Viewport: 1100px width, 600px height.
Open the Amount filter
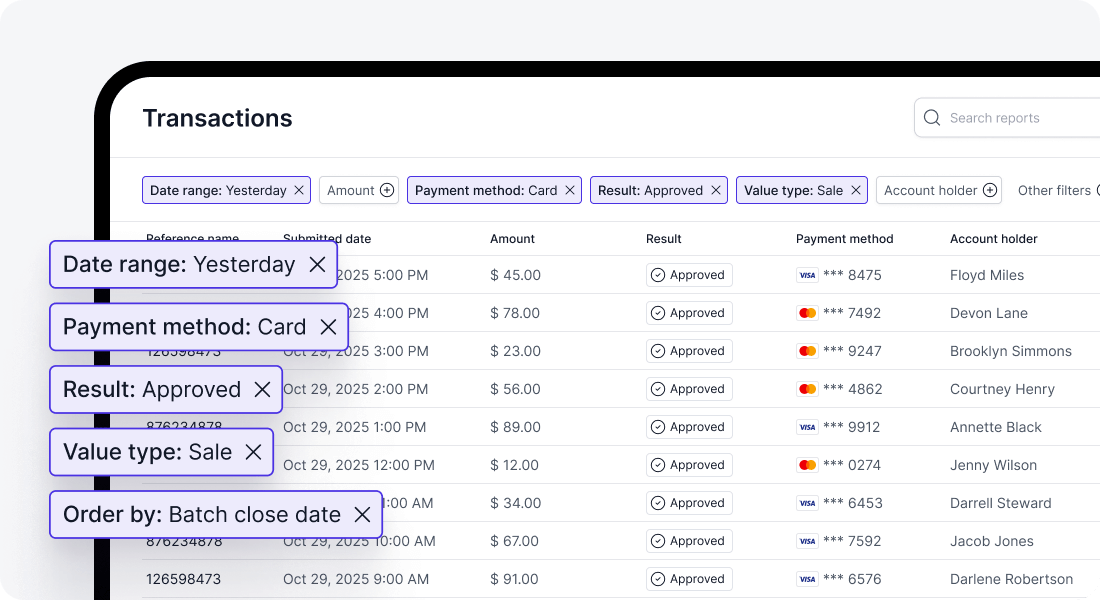[x=358, y=190]
